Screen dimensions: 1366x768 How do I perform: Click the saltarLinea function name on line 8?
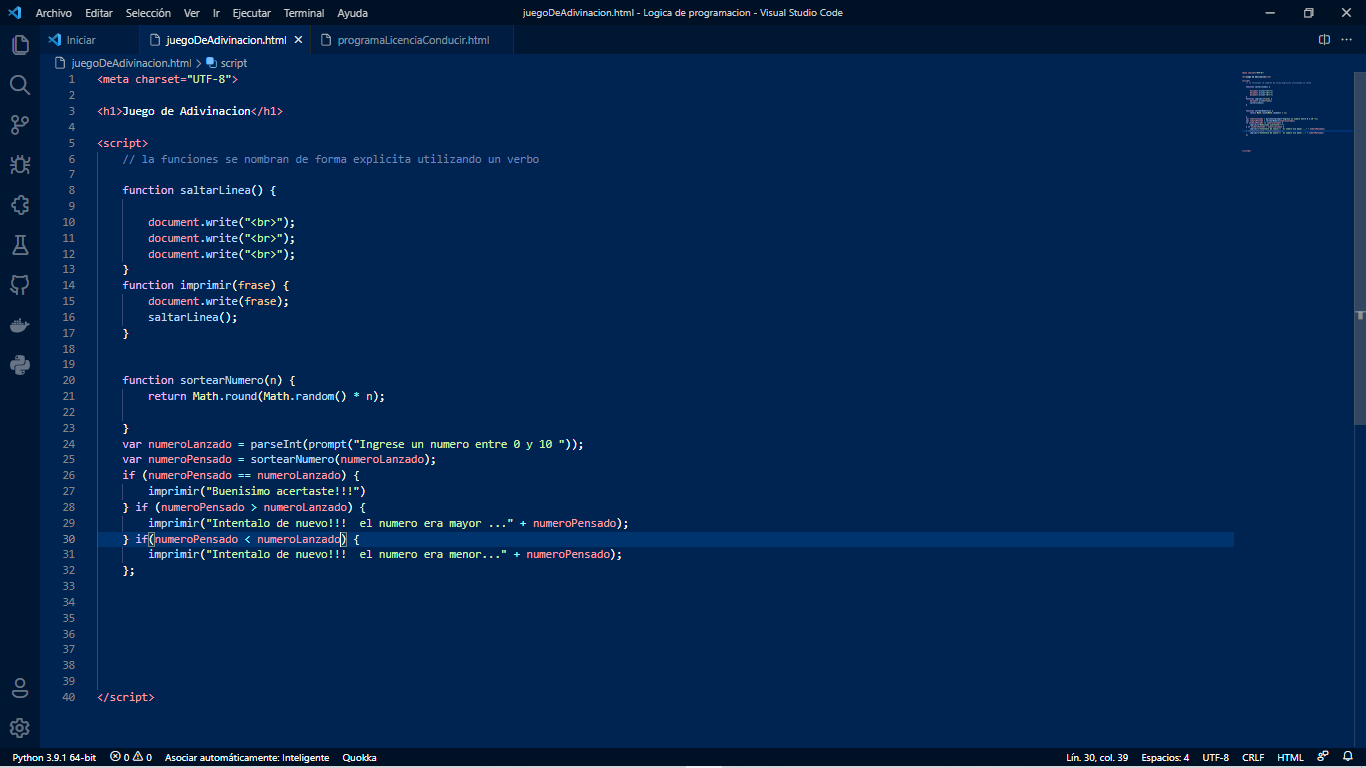tap(215, 190)
